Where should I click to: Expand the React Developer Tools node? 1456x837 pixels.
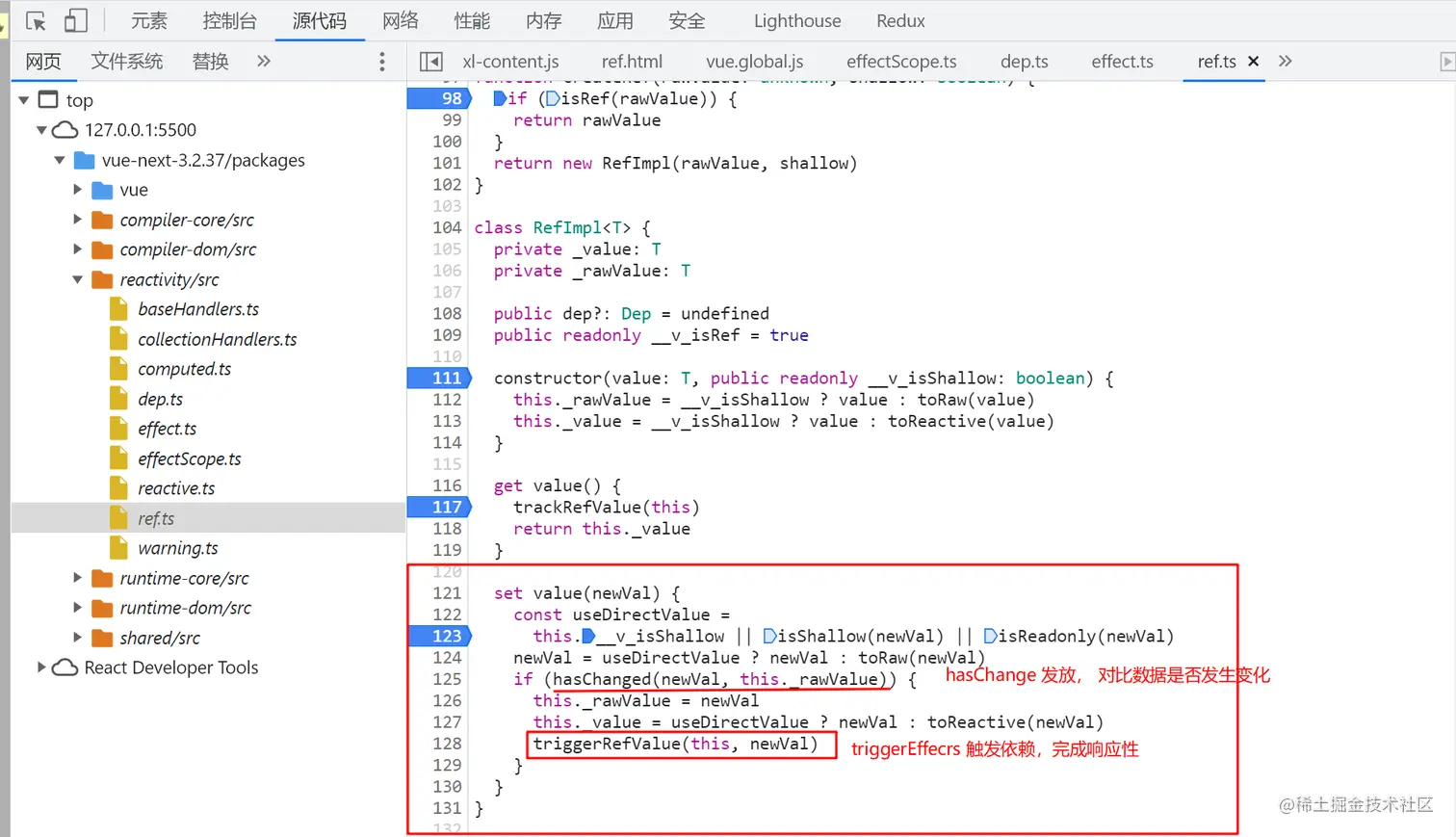tap(41, 667)
